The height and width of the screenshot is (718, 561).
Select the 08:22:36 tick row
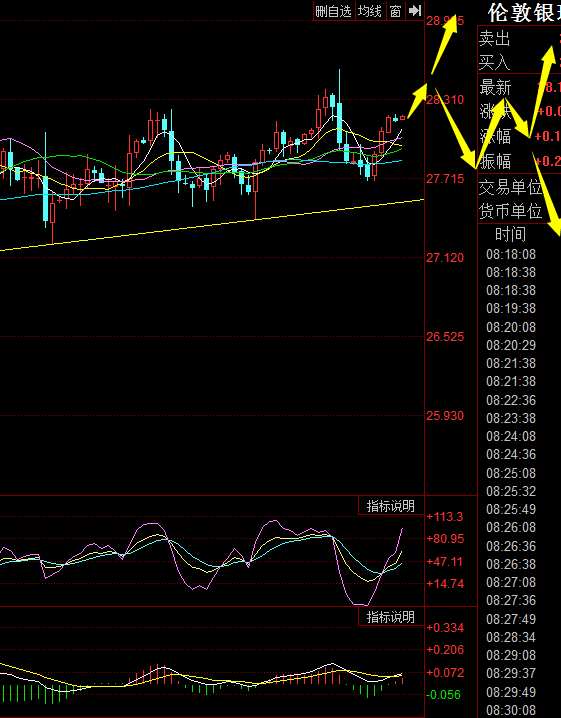(511, 400)
